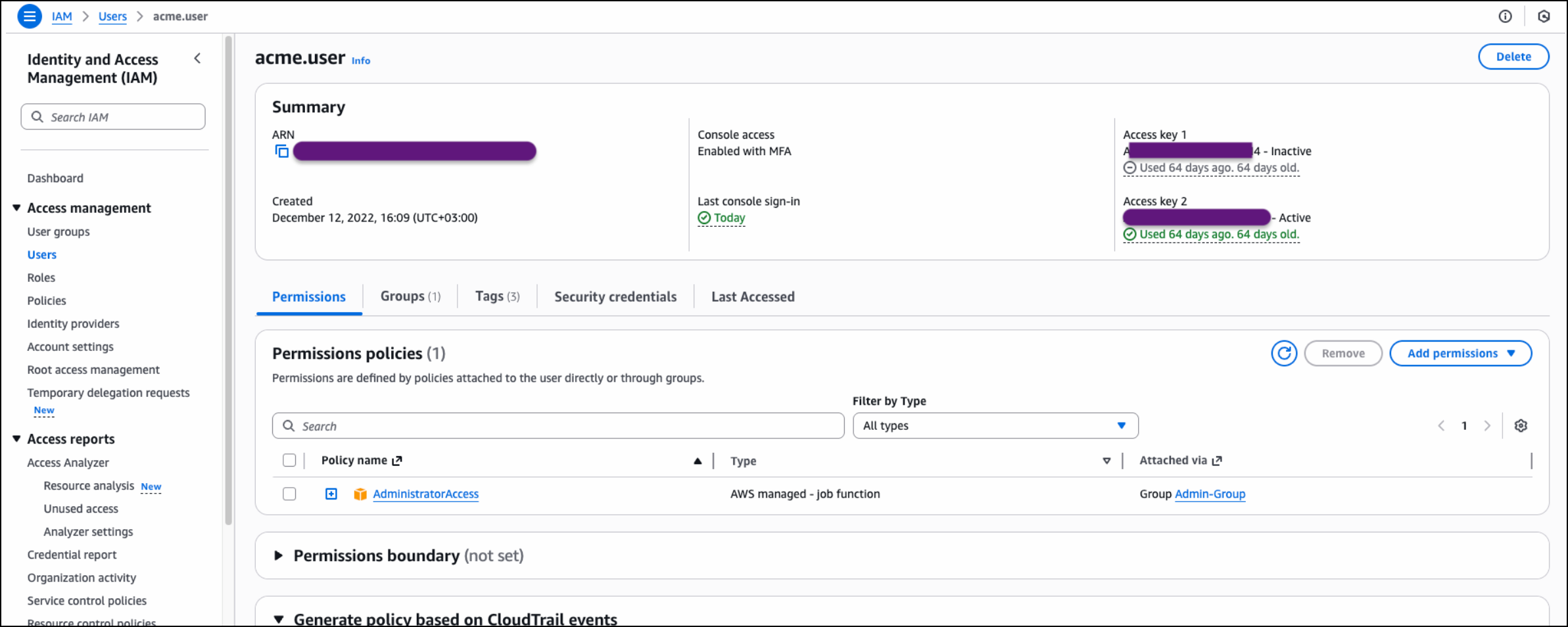Expand AdministratorAccess policy row plus icon

[x=331, y=494]
